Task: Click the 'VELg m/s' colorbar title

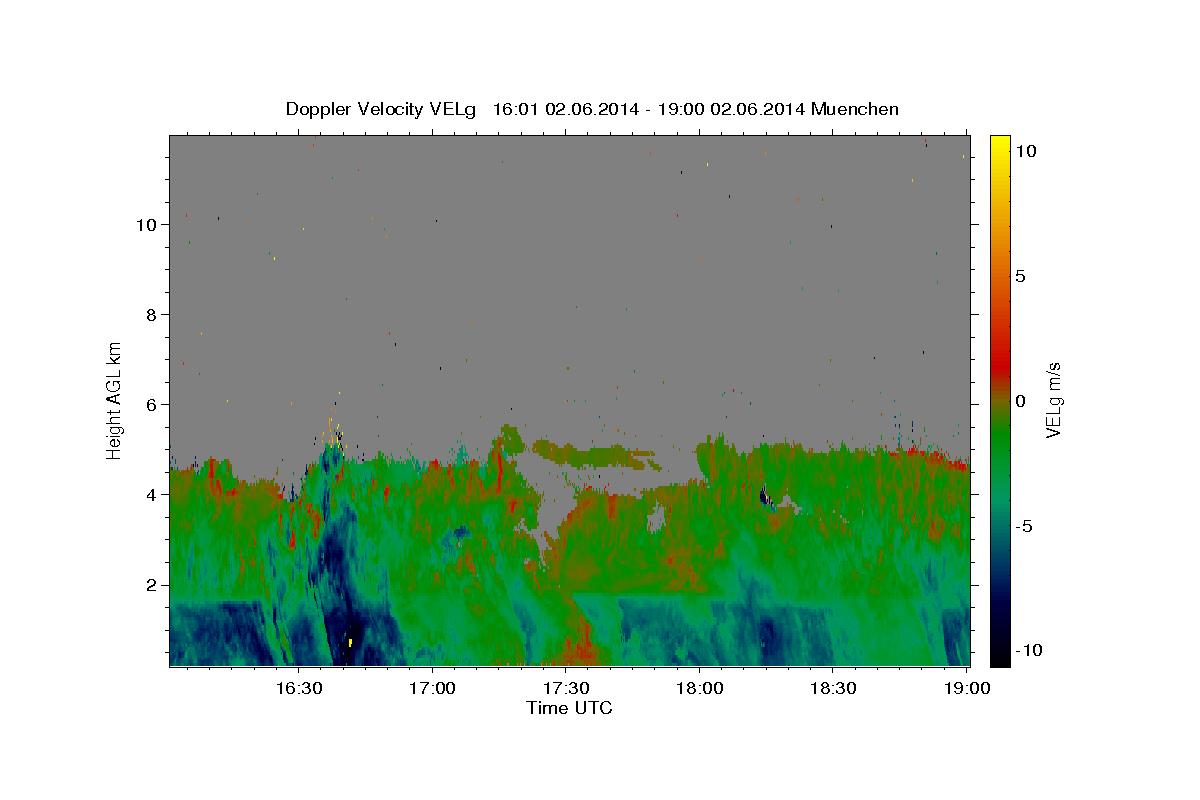Action: pyautogui.click(x=1054, y=400)
